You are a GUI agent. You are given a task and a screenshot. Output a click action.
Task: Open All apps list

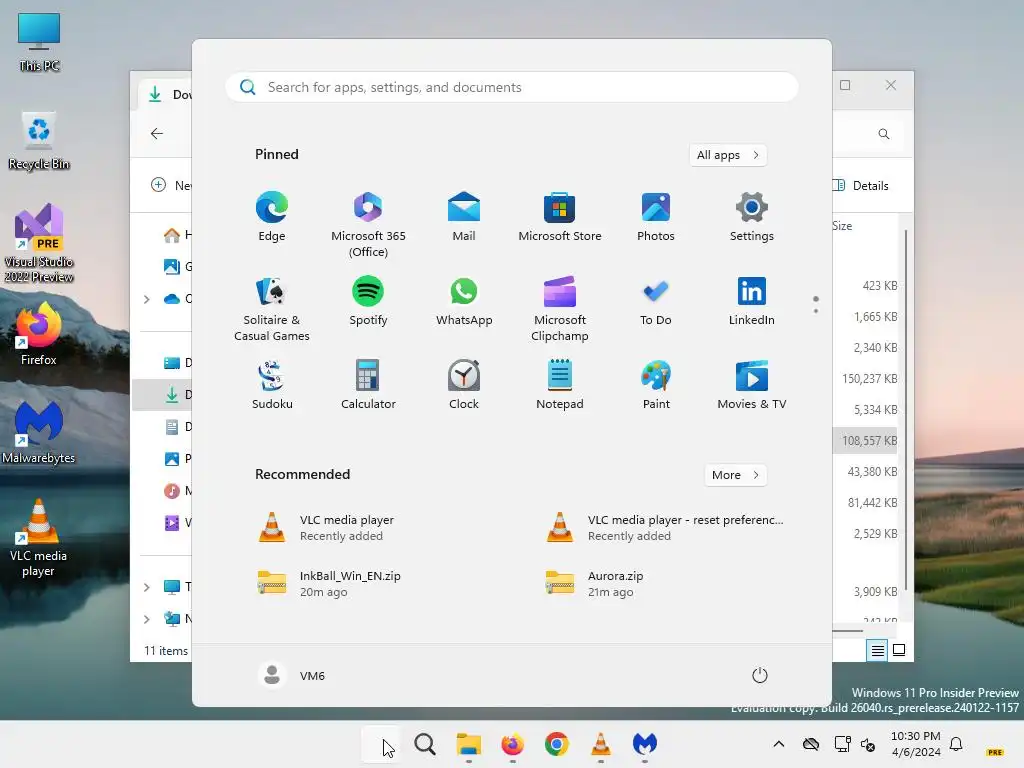tap(728, 155)
